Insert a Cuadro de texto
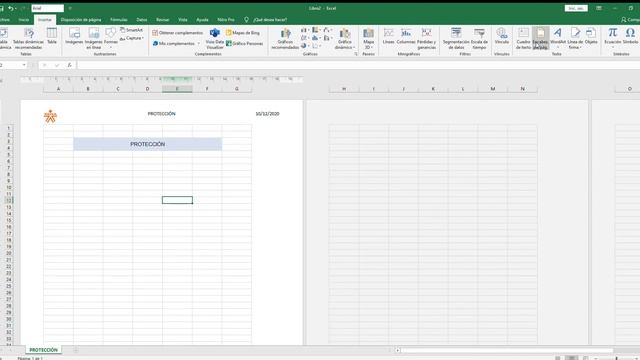640x360 pixels. 523,38
